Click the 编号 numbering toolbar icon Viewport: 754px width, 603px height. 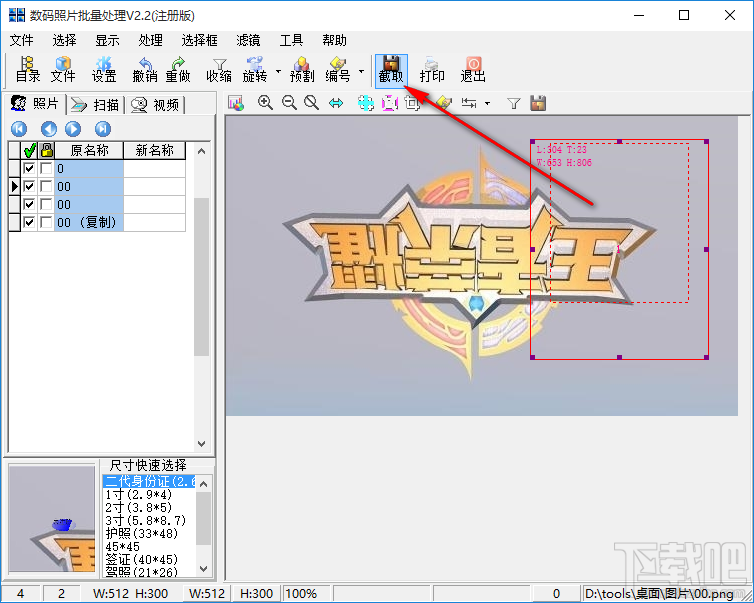click(x=338, y=70)
